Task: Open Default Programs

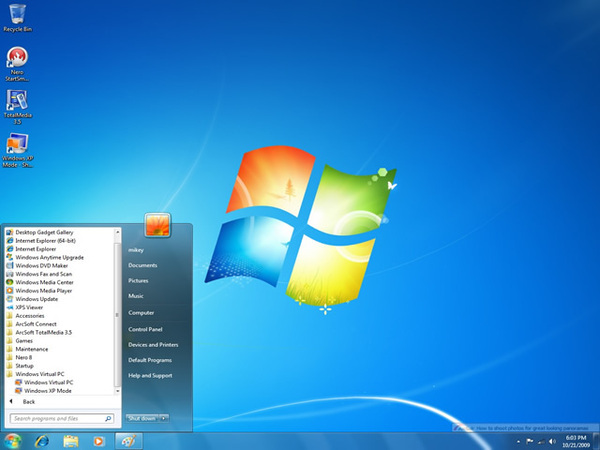Action: coord(150,360)
